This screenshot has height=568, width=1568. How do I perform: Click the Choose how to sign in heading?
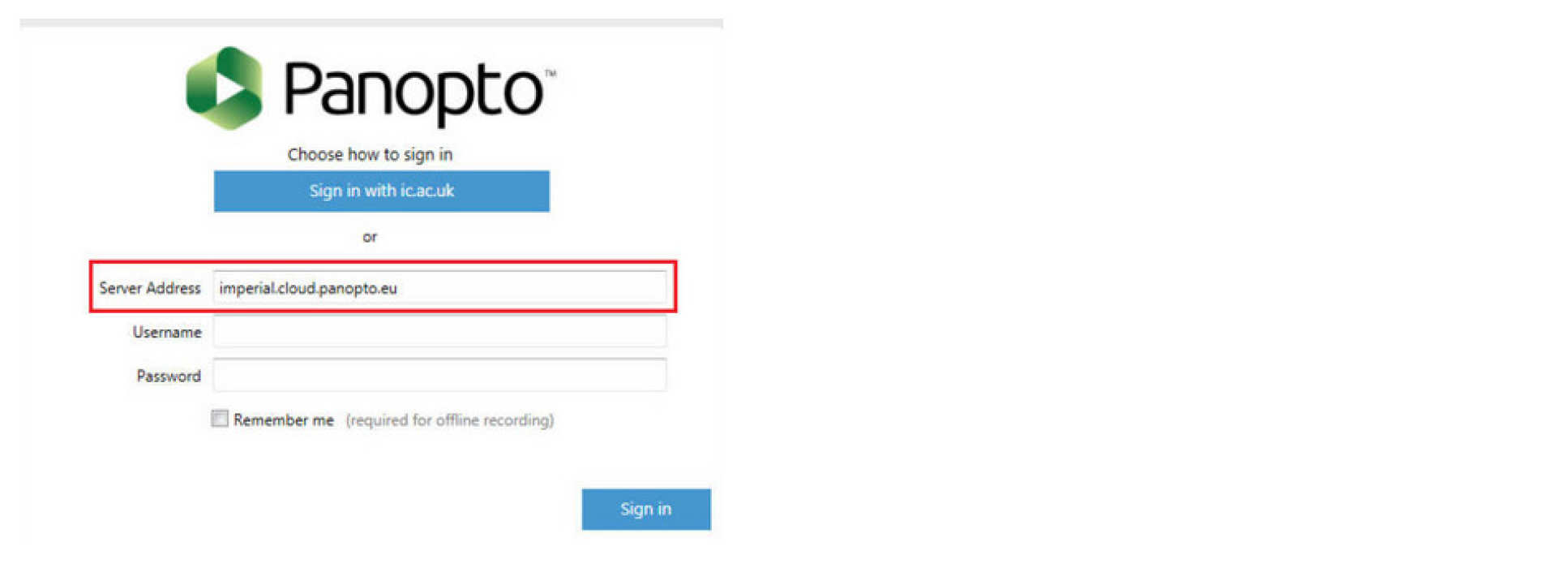370,154
